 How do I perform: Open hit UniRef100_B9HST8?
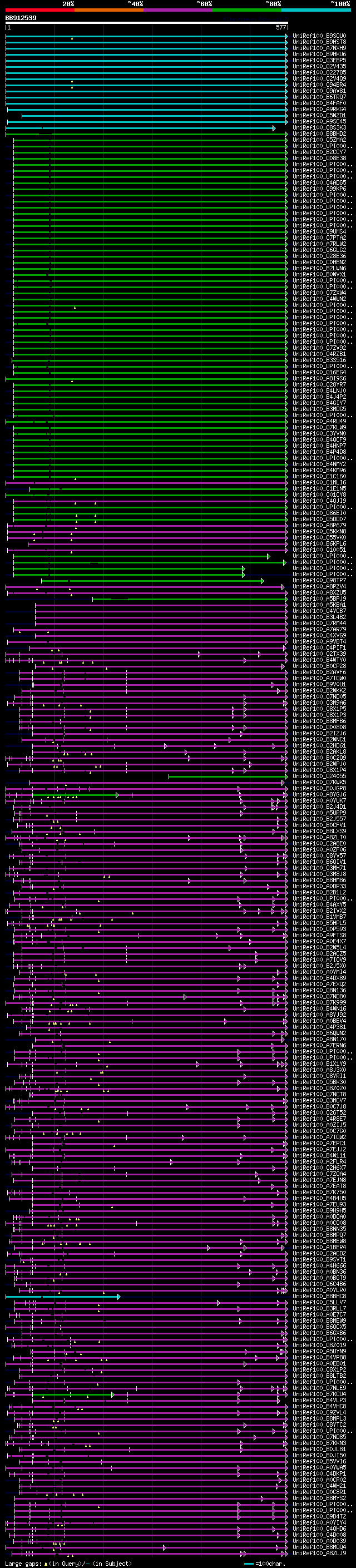click(x=319, y=42)
